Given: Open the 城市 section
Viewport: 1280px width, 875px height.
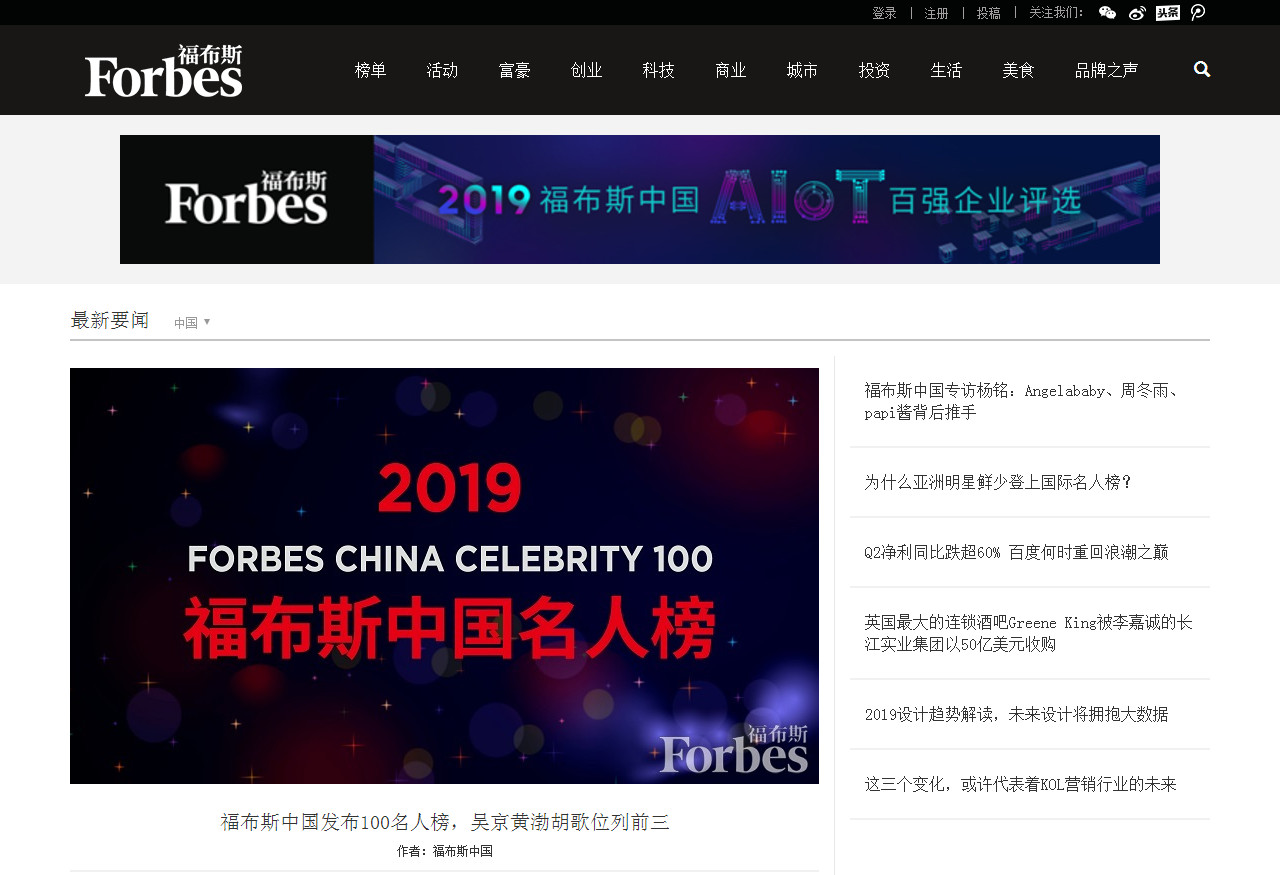Looking at the screenshot, I should click(x=802, y=70).
